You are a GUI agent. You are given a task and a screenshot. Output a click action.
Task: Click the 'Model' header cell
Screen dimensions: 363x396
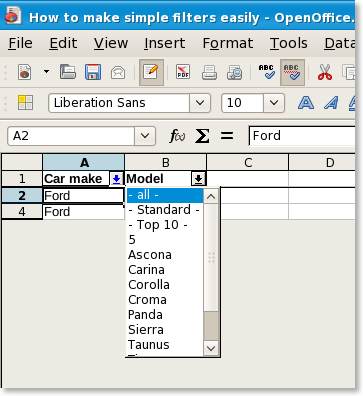(166, 179)
